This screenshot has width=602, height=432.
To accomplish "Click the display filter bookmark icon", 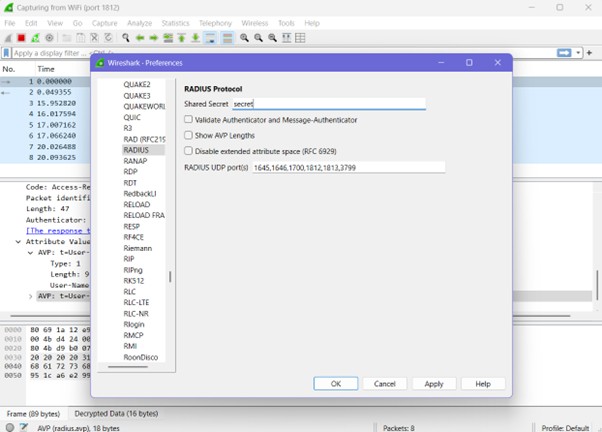I will tap(6, 53).
